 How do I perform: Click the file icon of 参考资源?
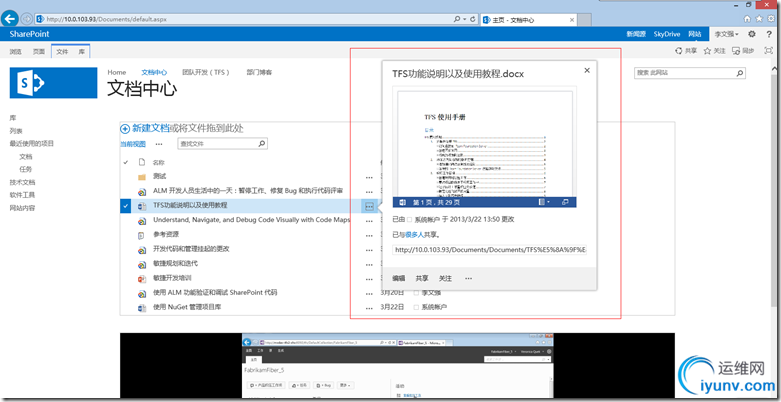pyautogui.click(x=141, y=234)
